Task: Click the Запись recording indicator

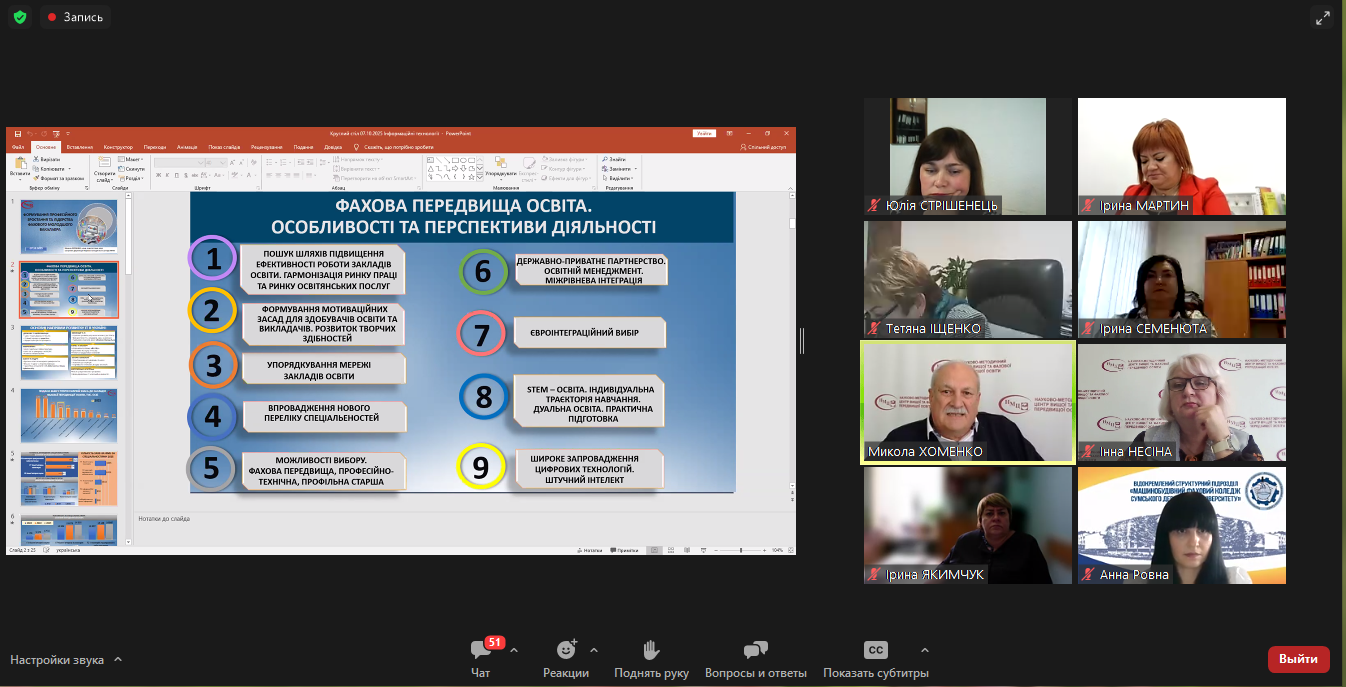Action: 75,17
